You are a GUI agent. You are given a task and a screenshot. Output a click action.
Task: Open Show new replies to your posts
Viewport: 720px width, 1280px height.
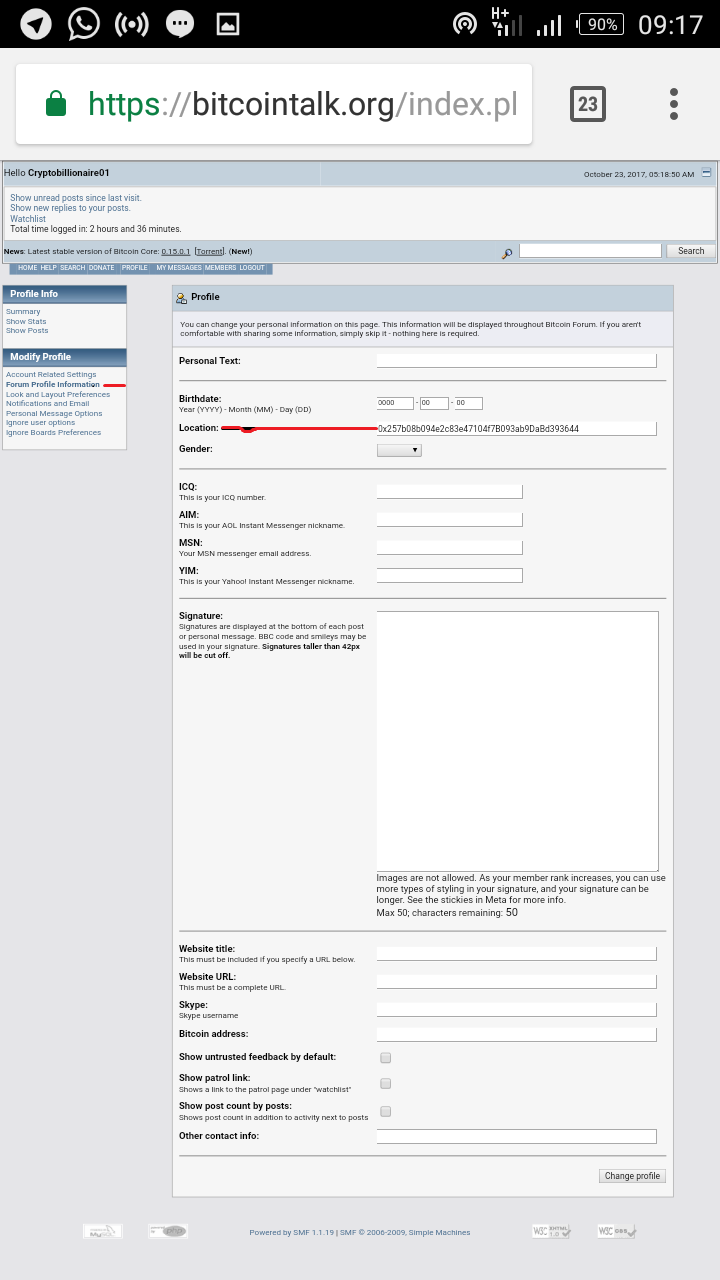pos(70,208)
